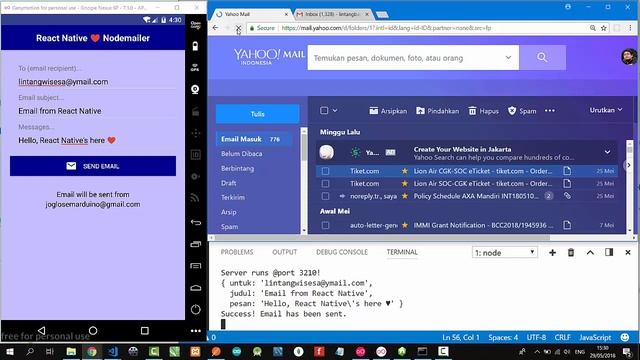Click the Chrome back arrow
Image resolution: width=640 pixels, height=360 pixels.
(216, 28)
